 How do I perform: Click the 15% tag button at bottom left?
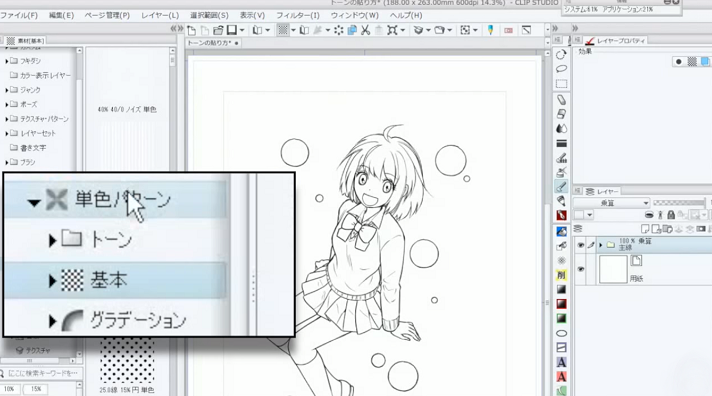click(36, 389)
